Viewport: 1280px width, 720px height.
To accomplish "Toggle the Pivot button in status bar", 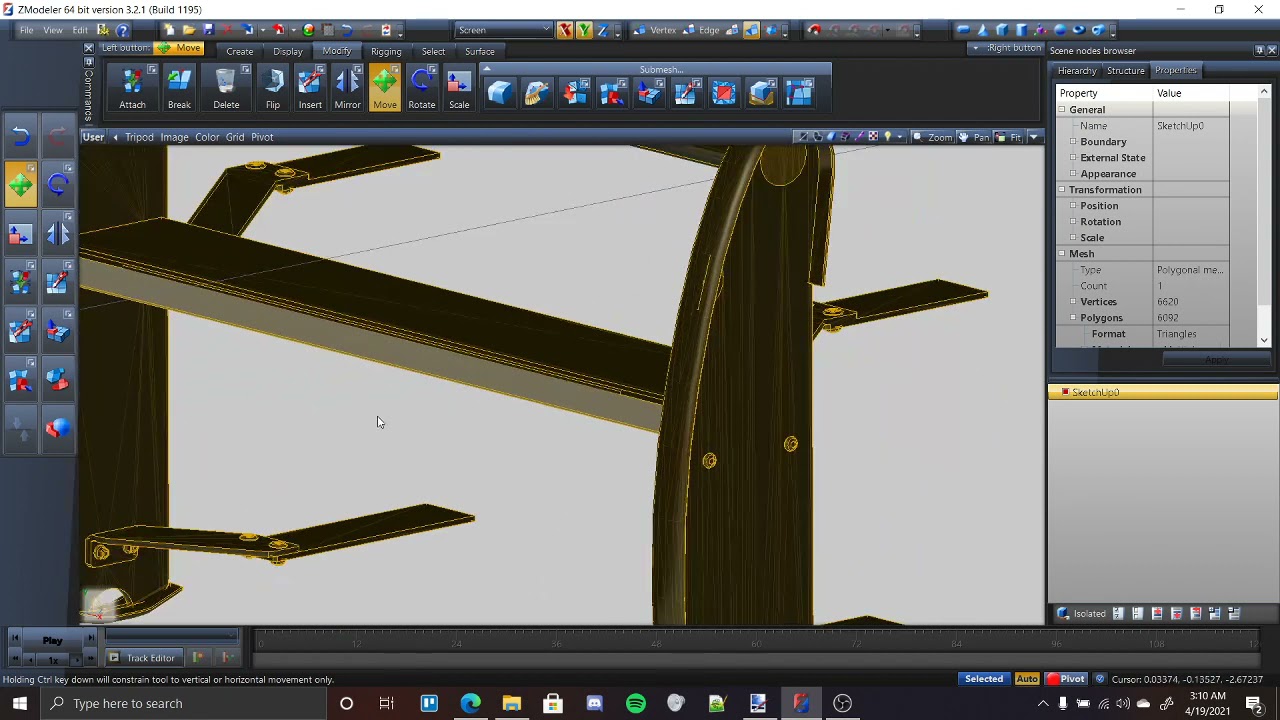I will click(x=1066, y=679).
